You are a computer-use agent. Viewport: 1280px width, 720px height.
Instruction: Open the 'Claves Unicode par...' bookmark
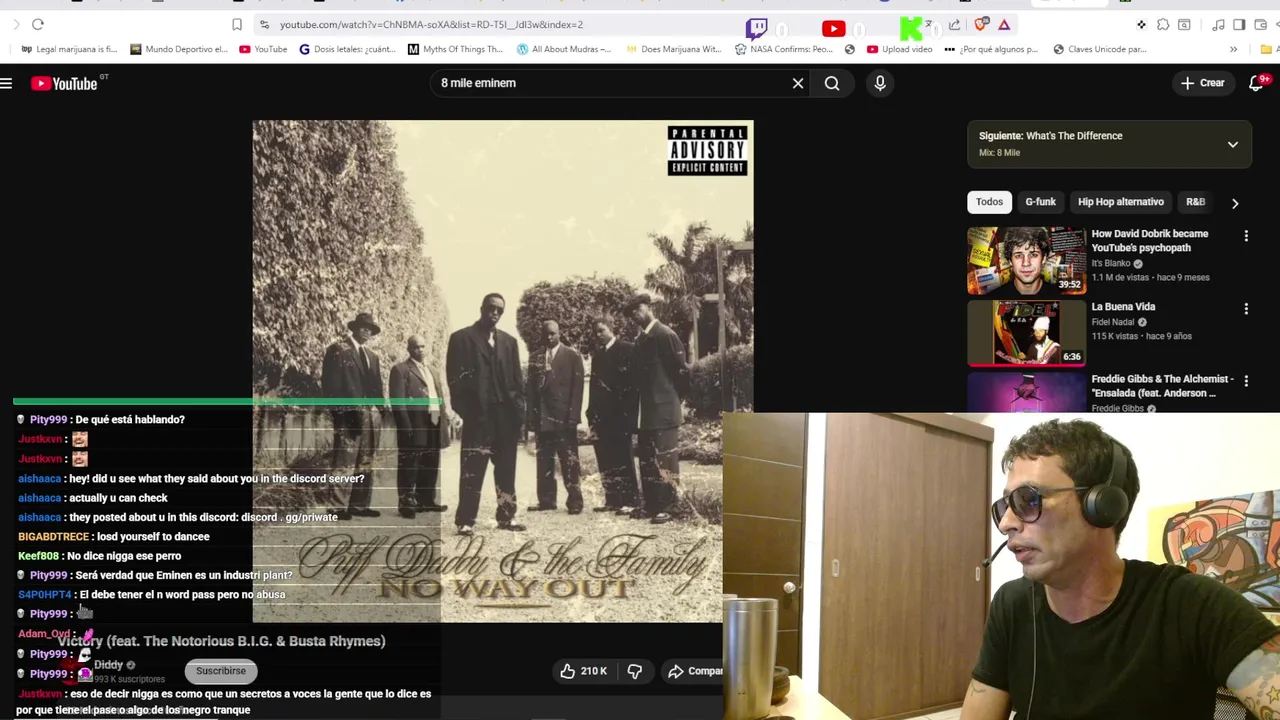[1100, 49]
